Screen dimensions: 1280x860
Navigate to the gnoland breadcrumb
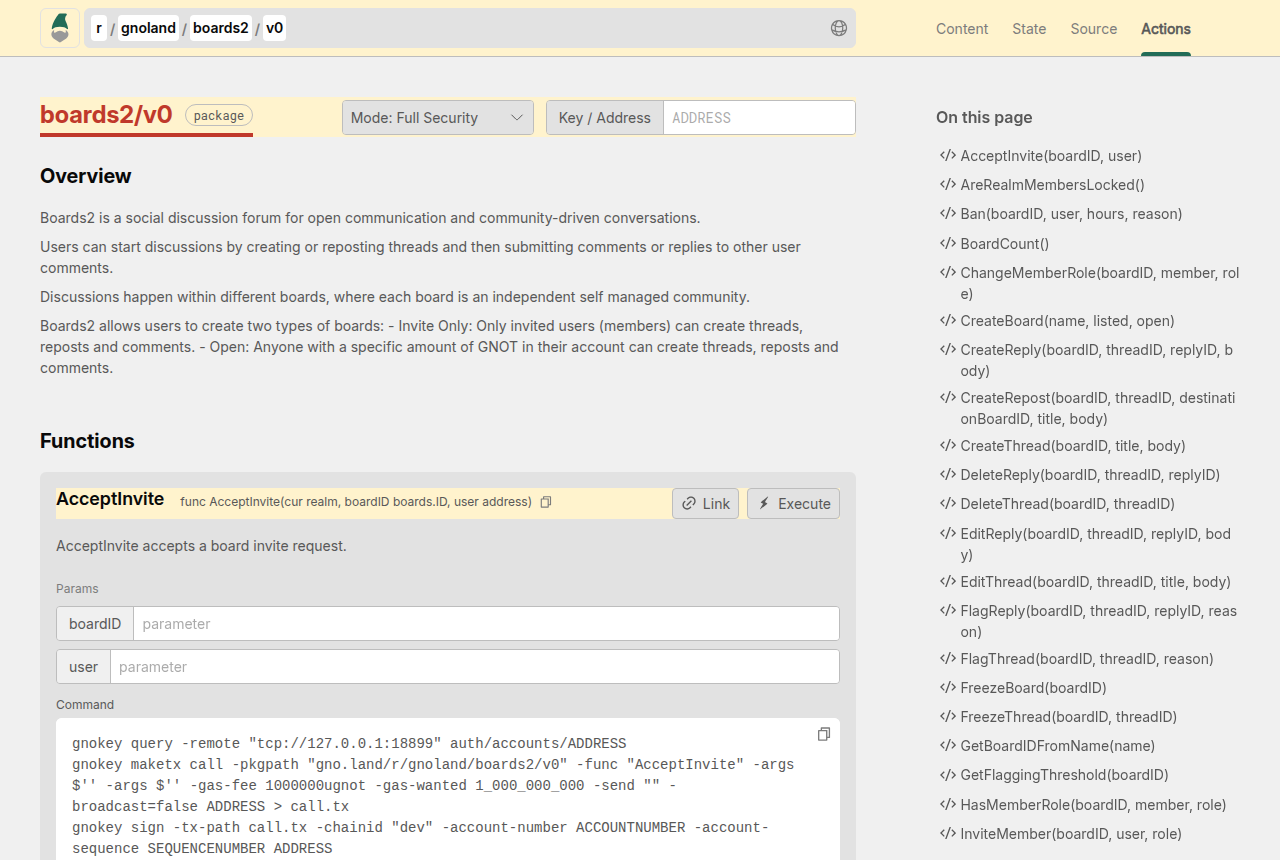pos(148,28)
